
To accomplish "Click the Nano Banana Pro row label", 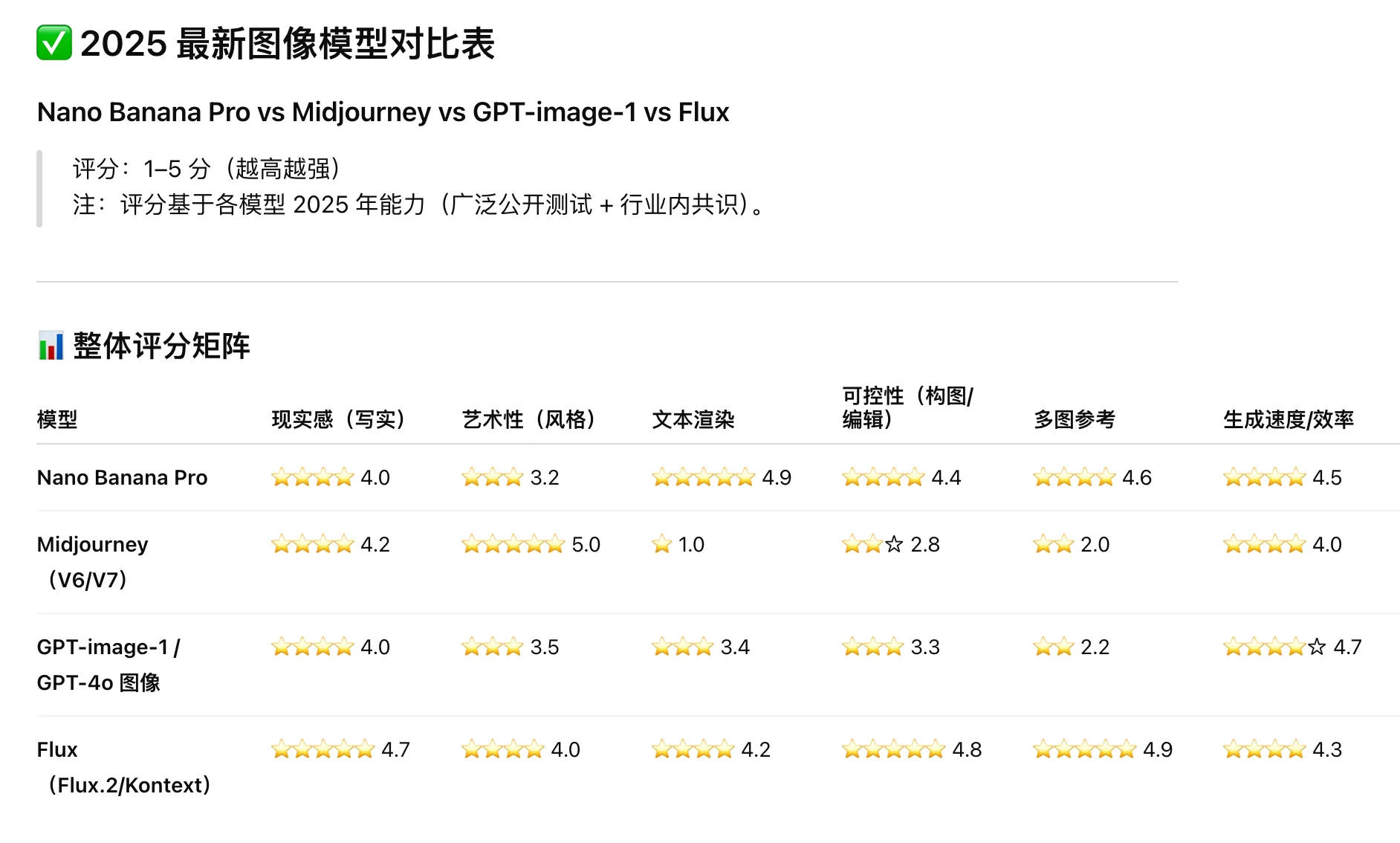I will [122, 478].
